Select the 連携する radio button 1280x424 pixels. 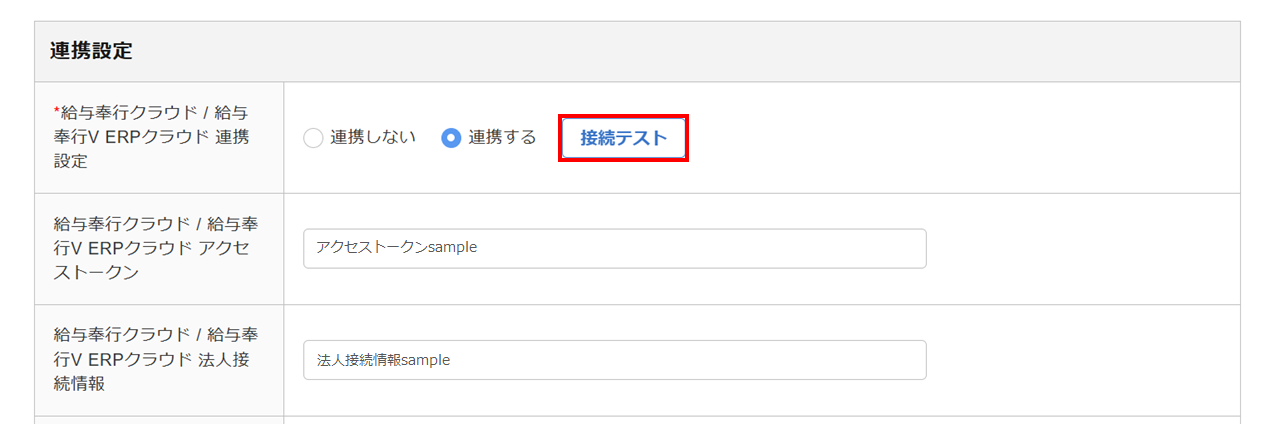(451, 138)
